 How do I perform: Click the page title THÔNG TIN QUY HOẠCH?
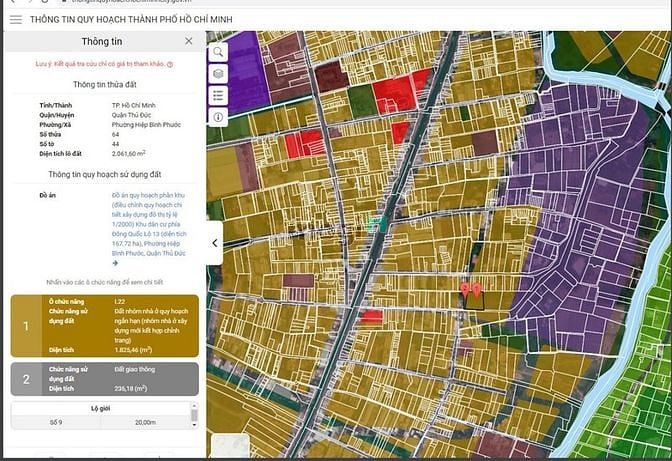131,20
